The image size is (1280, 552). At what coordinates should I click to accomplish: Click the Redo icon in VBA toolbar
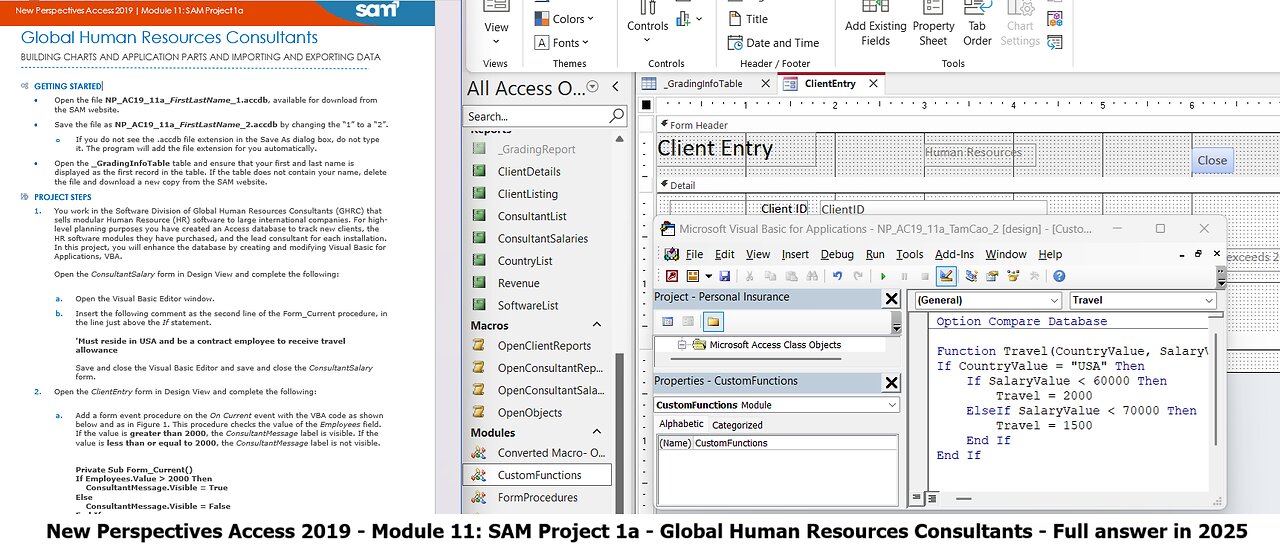point(858,276)
